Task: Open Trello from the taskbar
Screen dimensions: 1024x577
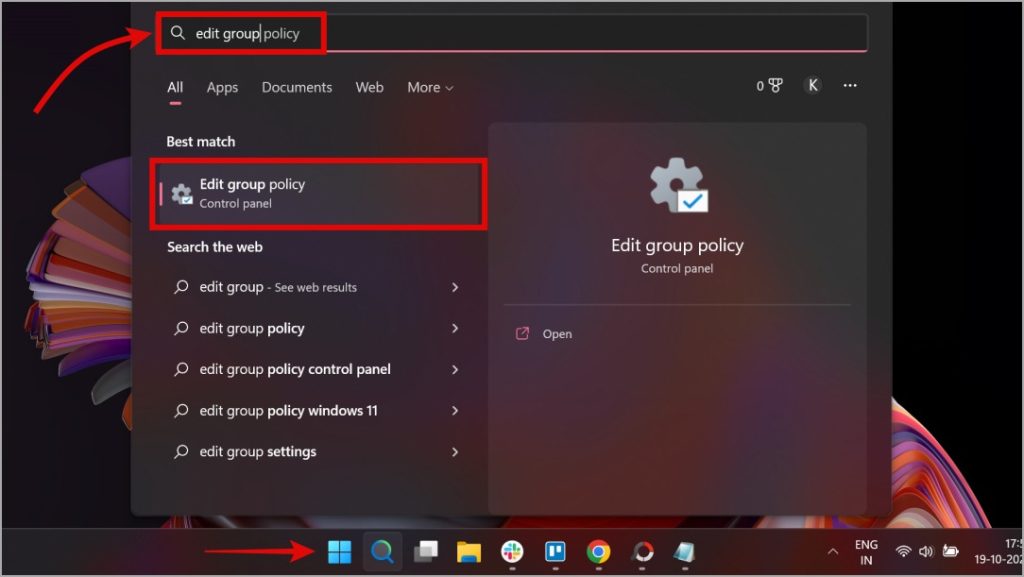Action: 555,552
